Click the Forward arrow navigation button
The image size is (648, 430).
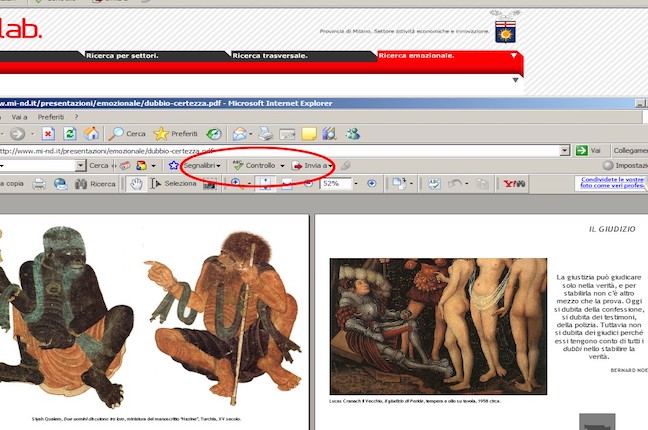point(17,134)
